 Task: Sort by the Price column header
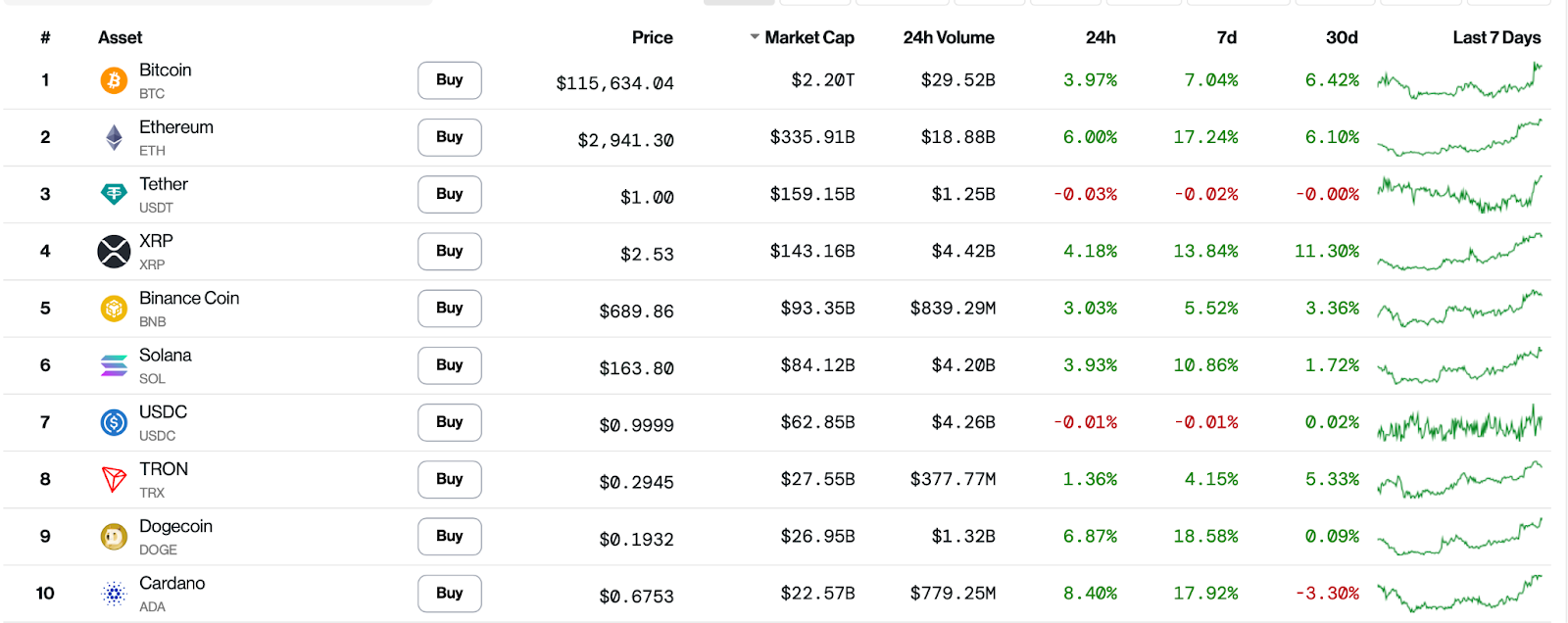point(652,37)
